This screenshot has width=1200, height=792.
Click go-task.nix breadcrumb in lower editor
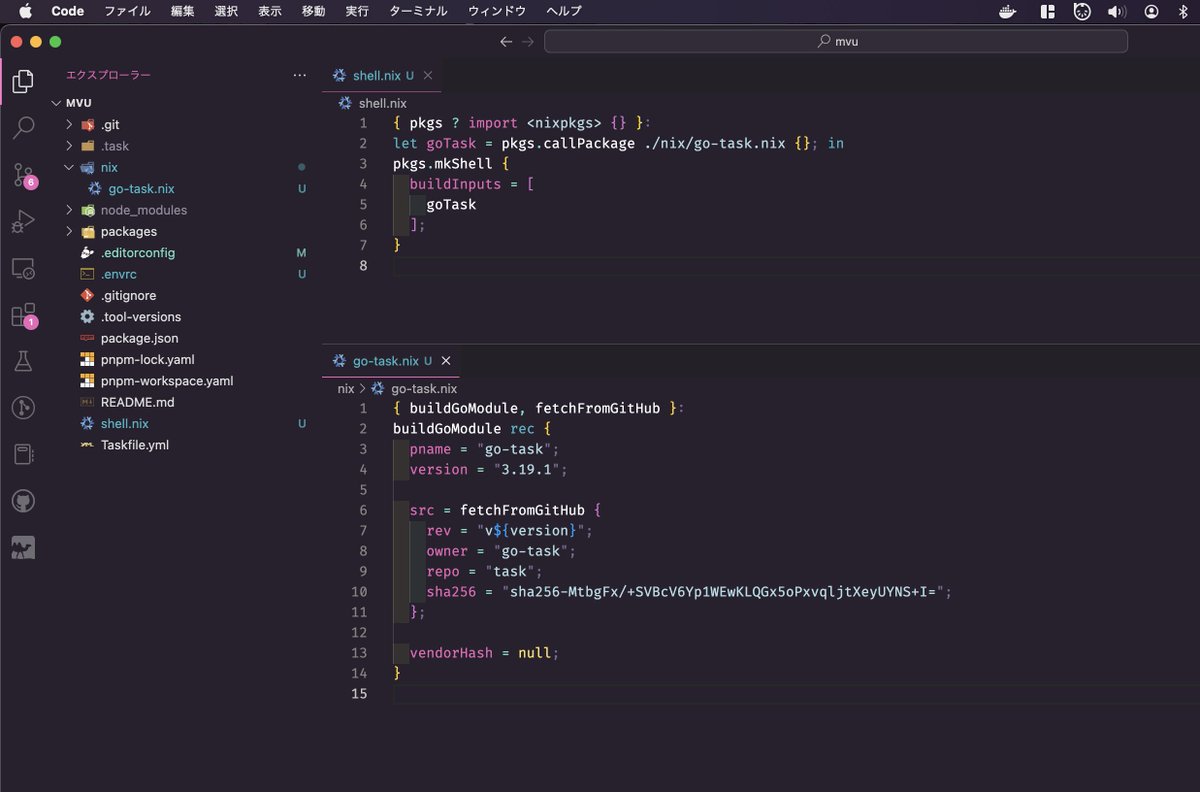(x=424, y=389)
